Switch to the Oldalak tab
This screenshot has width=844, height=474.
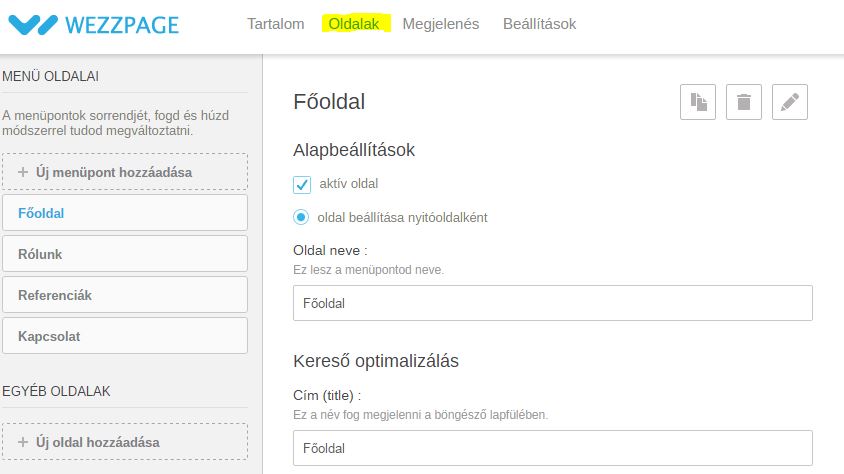point(354,24)
